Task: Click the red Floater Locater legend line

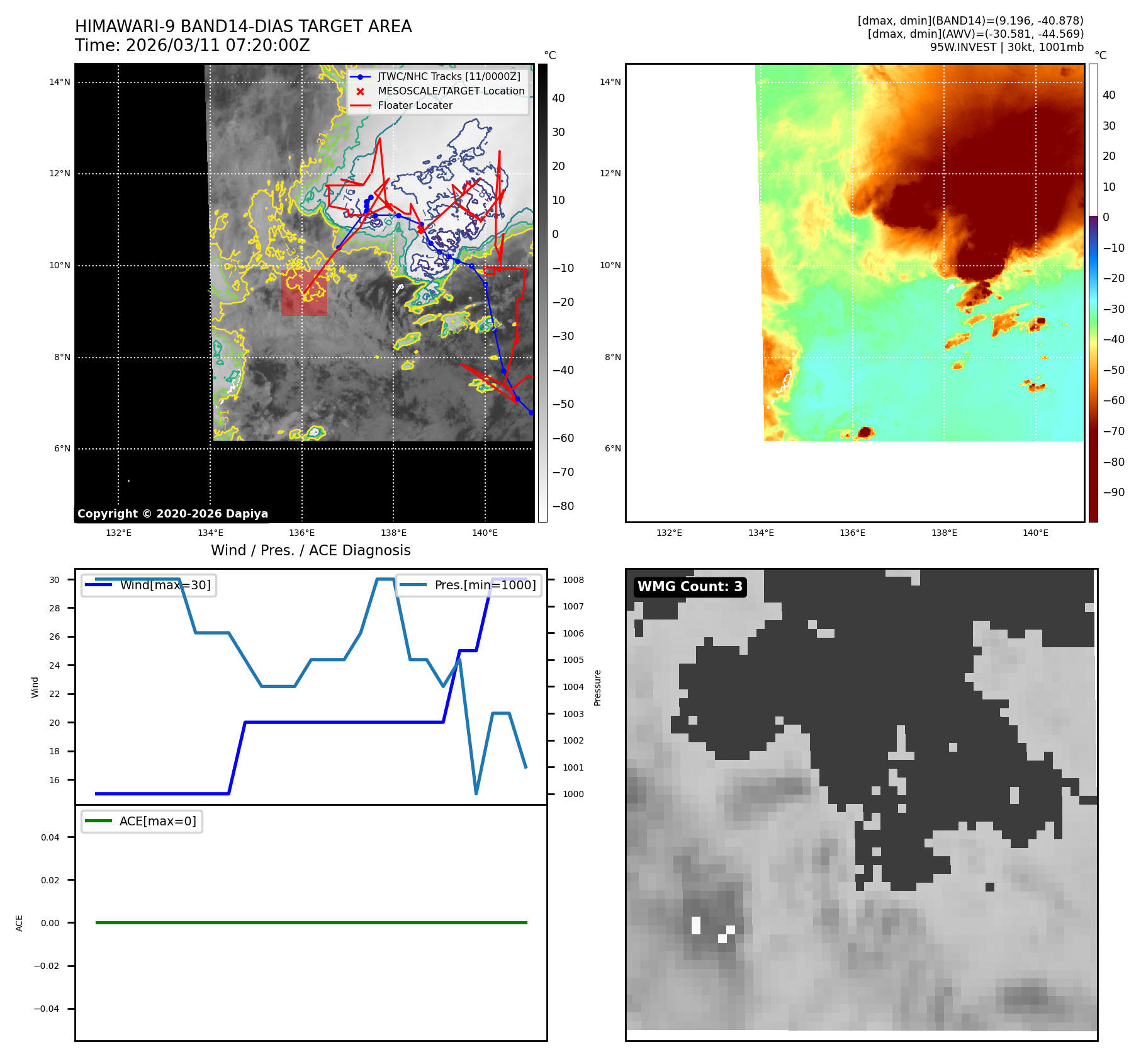Action: coord(360,106)
